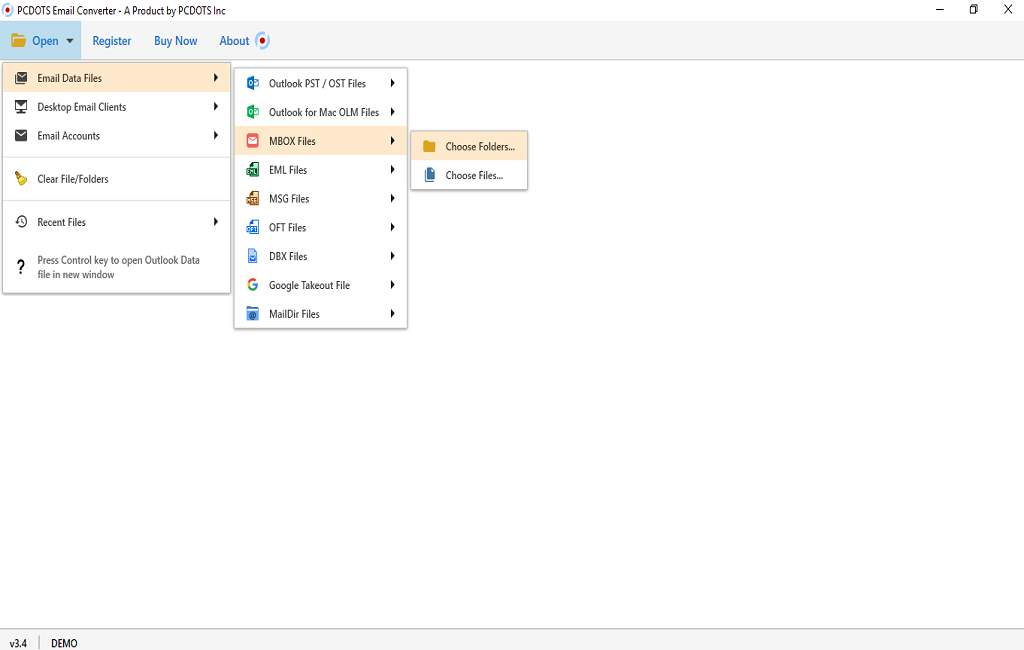Select MailDir Files menu entry
Viewport: 1024px width, 650px height.
[x=321, y=314]
